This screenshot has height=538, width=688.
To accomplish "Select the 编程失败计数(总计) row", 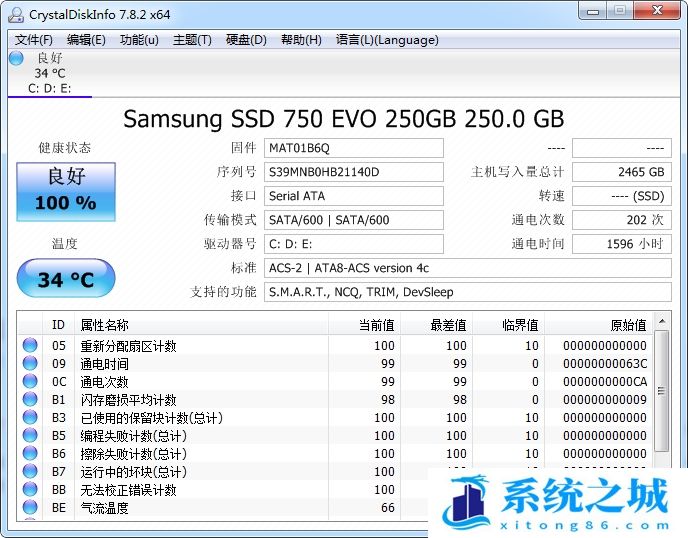I will point(335,435).
